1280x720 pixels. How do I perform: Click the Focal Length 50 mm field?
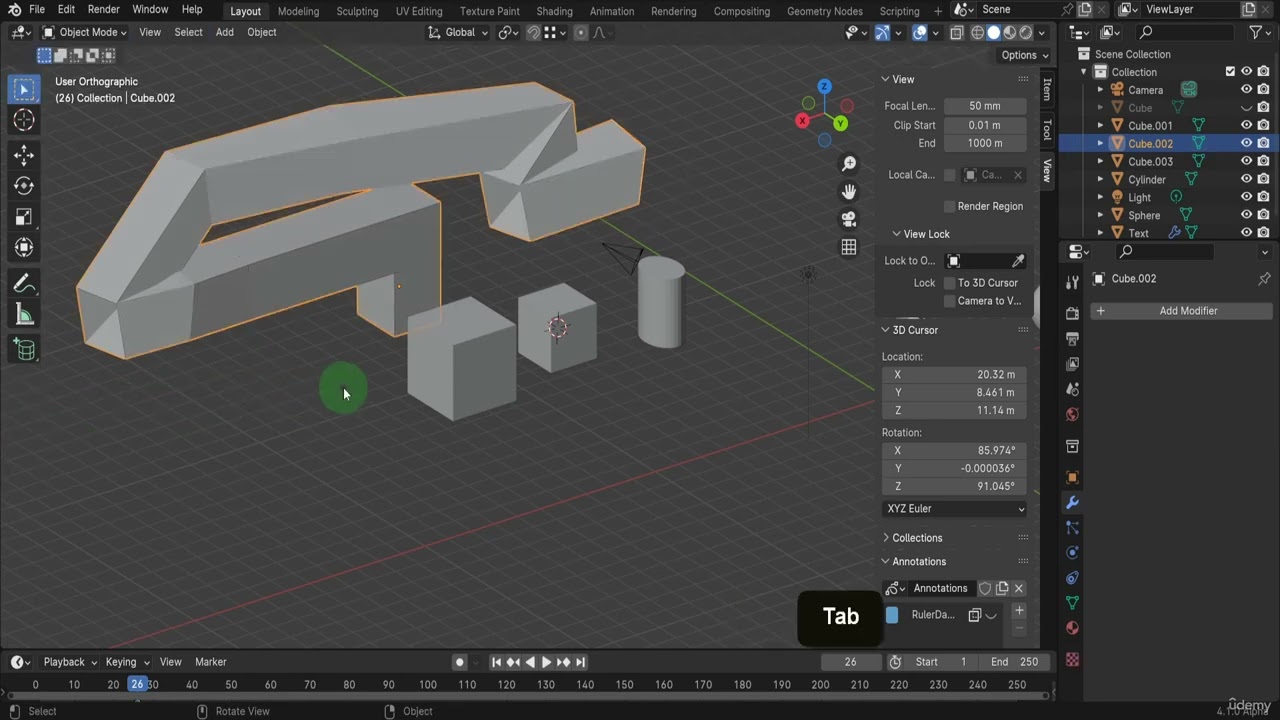pyautogui.click(x=985, y=106)
